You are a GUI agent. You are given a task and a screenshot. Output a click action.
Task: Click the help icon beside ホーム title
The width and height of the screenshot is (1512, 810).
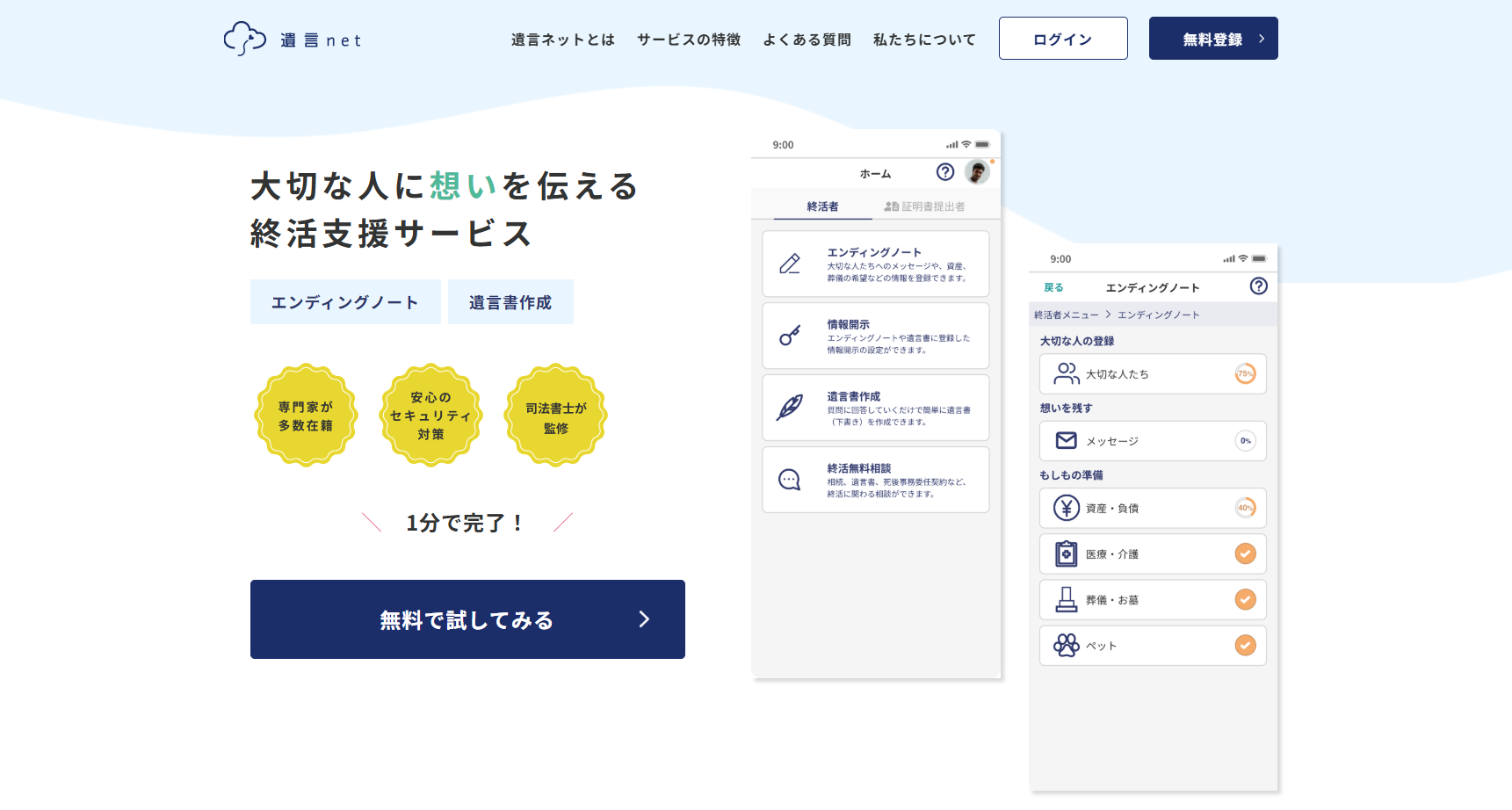pos(945,172)
